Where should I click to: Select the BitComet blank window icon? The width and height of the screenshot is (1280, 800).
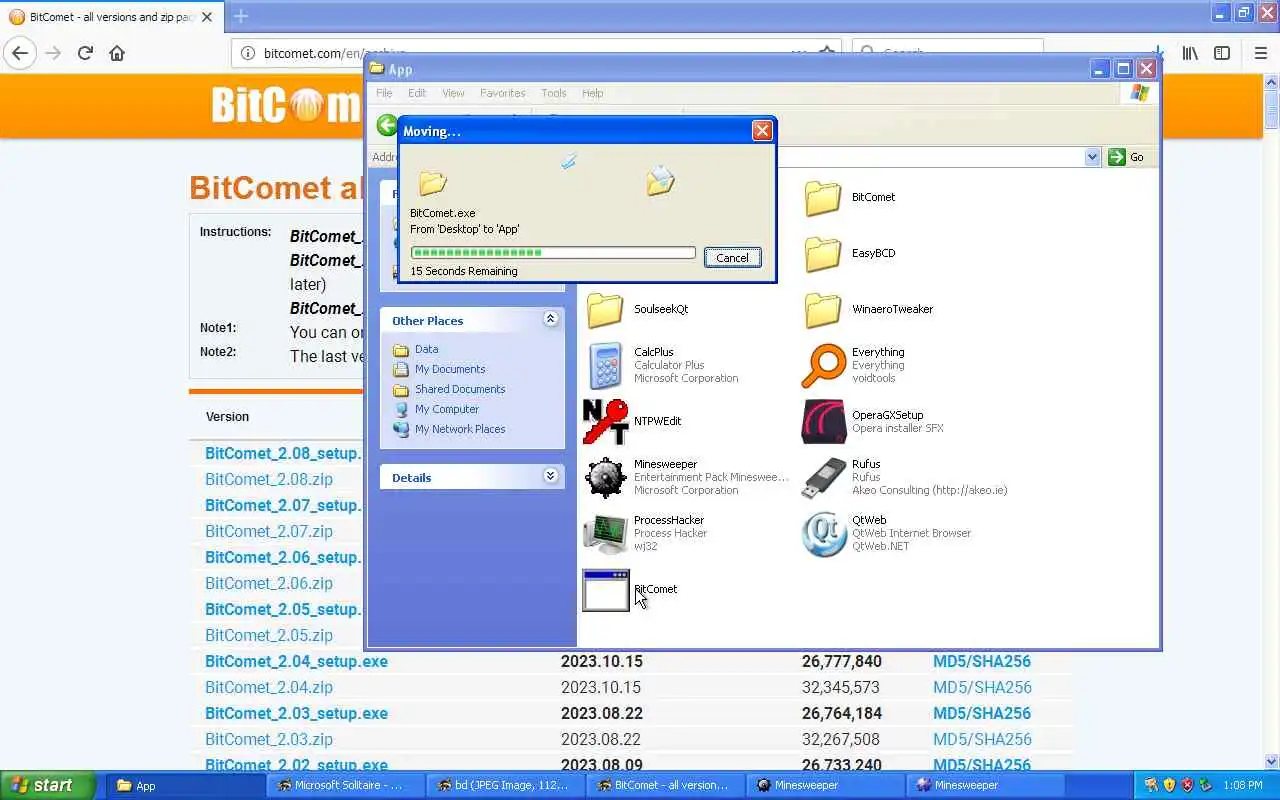click(x=605, y=590)
